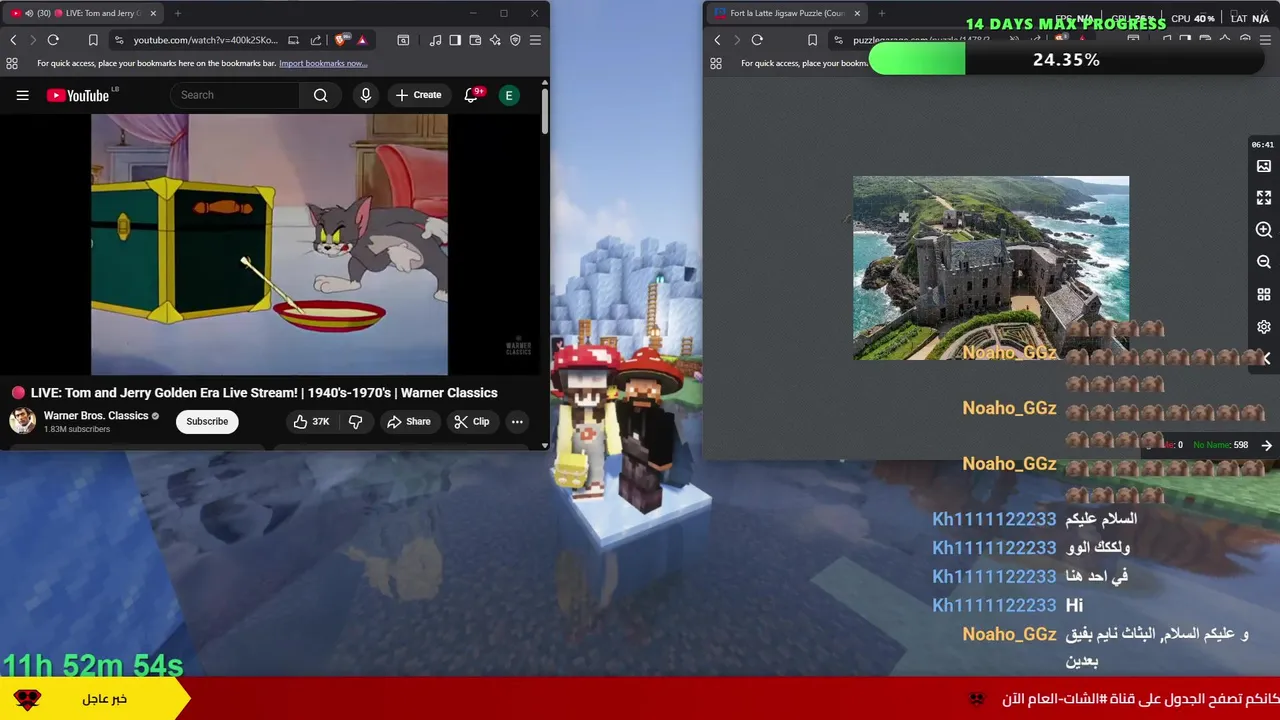
Task: Open Brave Wallet icon in YouTube window
Action: coord(475,40)
